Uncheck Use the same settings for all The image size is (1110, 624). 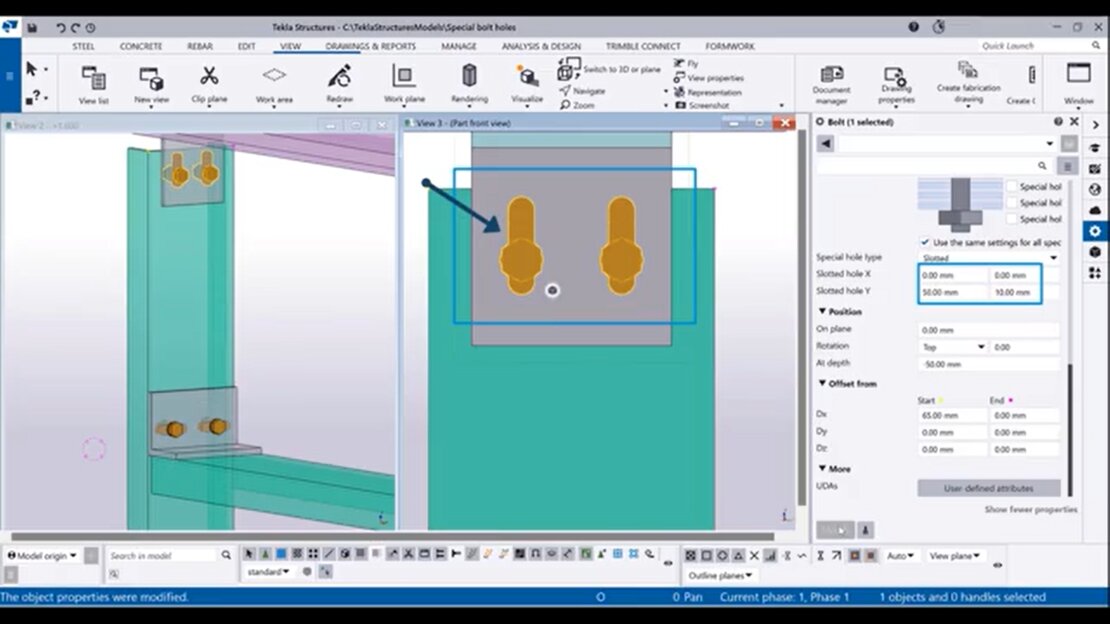pyautogui.click(x=925, y=242)
